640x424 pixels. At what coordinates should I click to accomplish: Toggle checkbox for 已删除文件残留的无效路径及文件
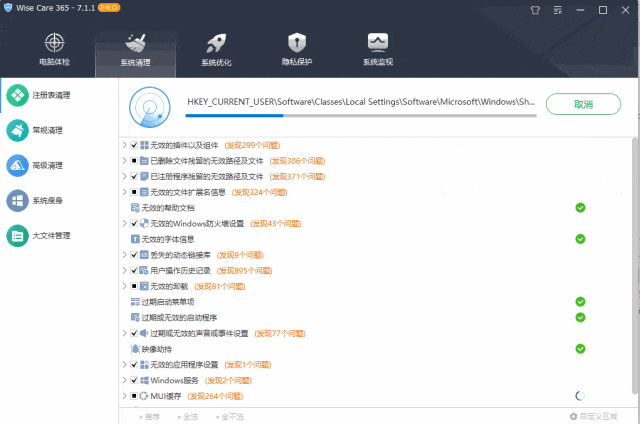(134, 160)
